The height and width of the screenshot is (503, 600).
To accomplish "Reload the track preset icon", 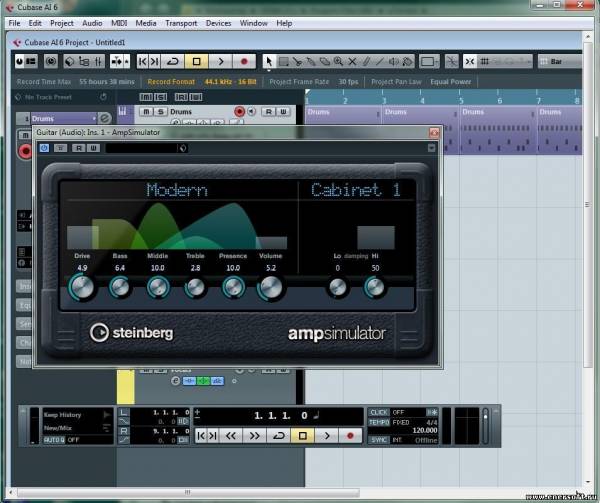I will (x=103, y=97).
